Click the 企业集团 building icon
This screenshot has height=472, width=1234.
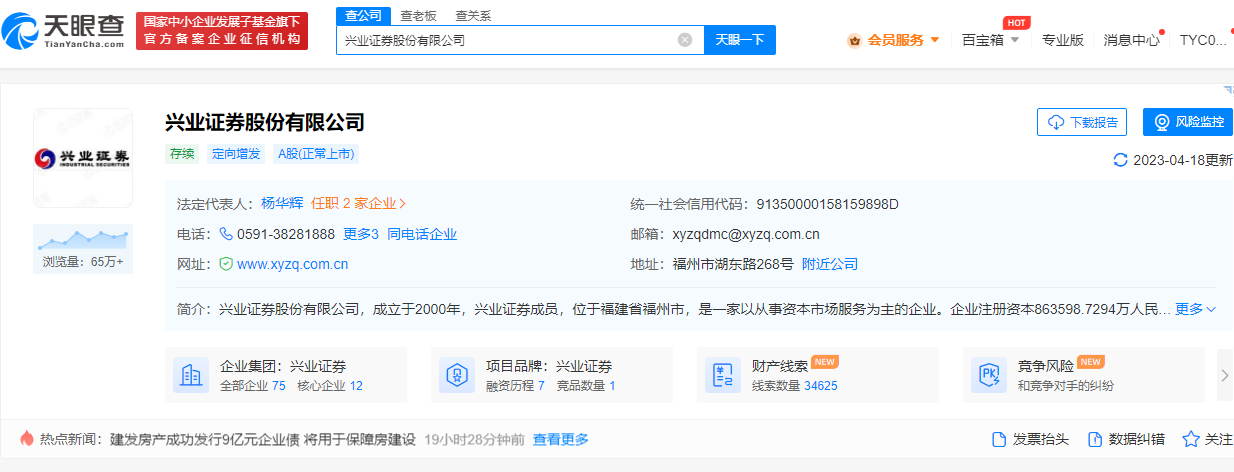(191, 375)
